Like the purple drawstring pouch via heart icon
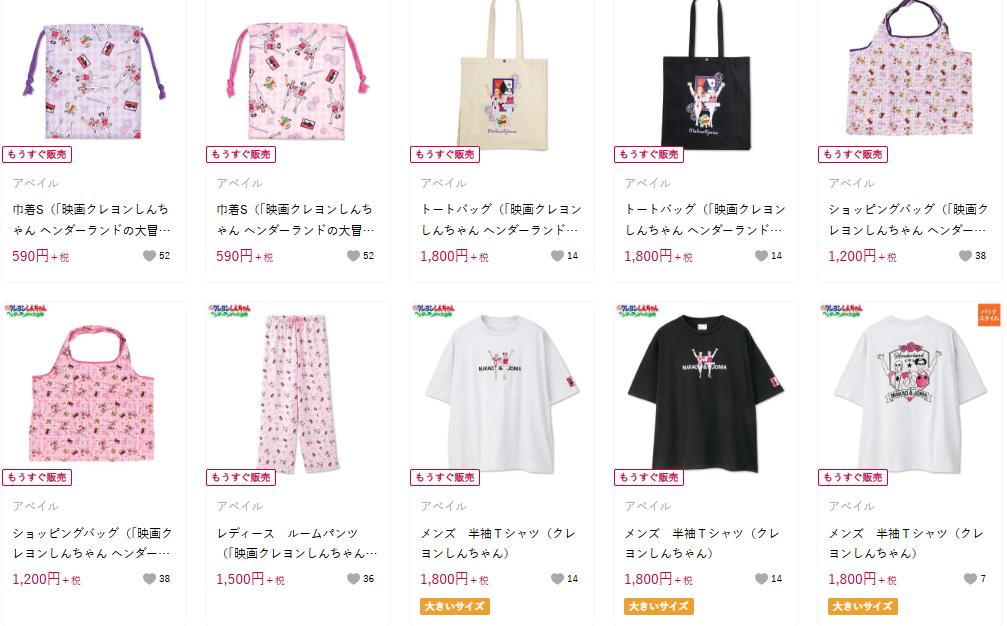Screen dimensions: 1007x626 149,256
